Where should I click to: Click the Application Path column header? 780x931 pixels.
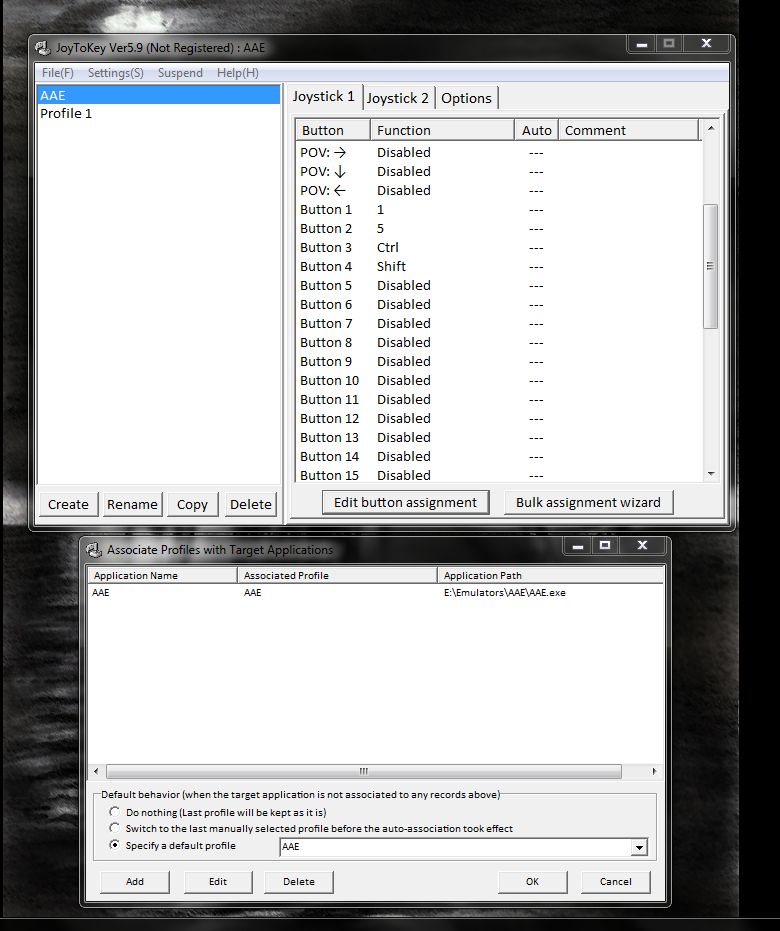click(x=550, y=575)
